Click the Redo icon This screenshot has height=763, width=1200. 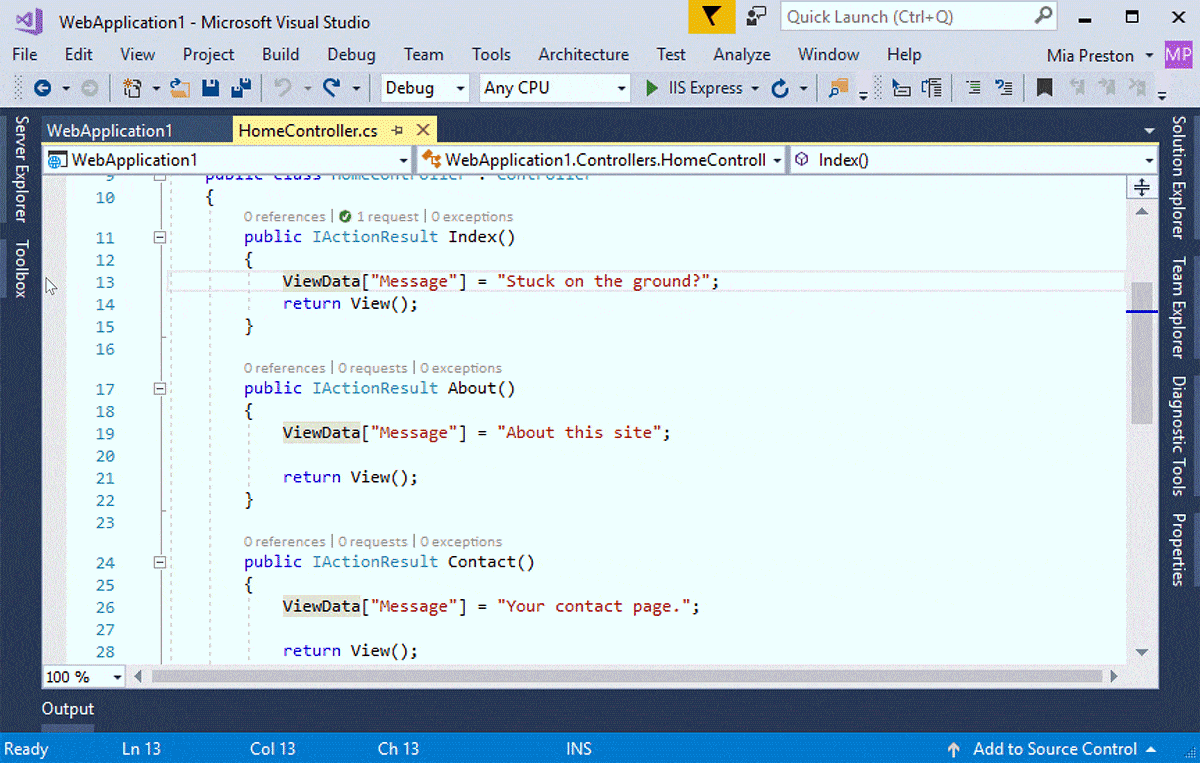pyautogui.click(x=330, y=88)
